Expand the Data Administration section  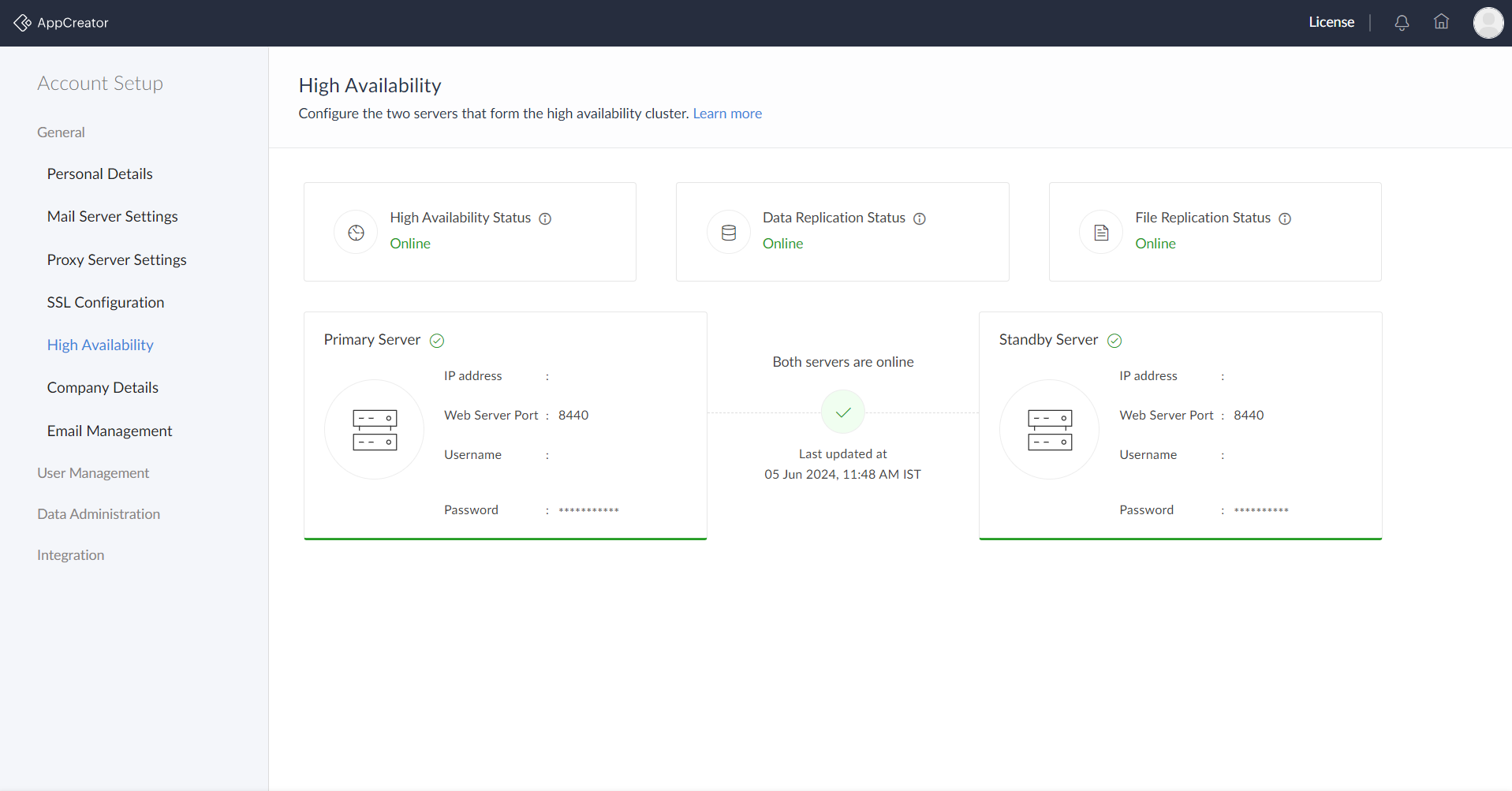click(x=99, y=514)
